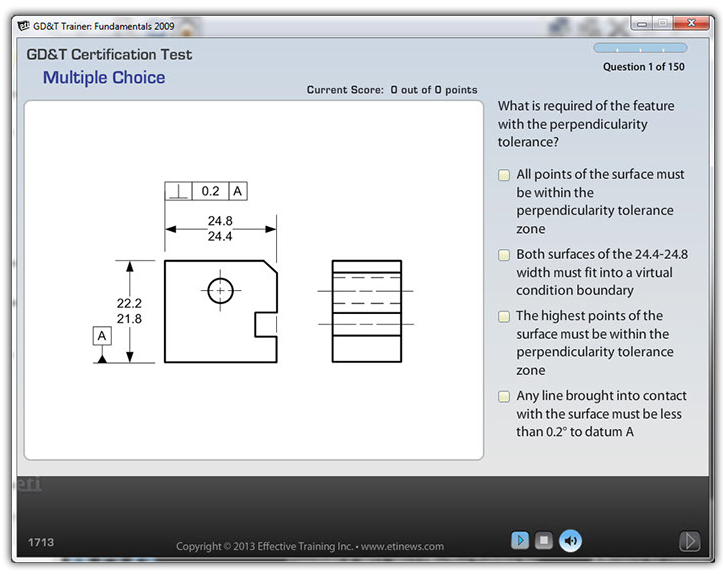
Task: Click the "Question 1 of 150" counter
Action: coord(643,67)
